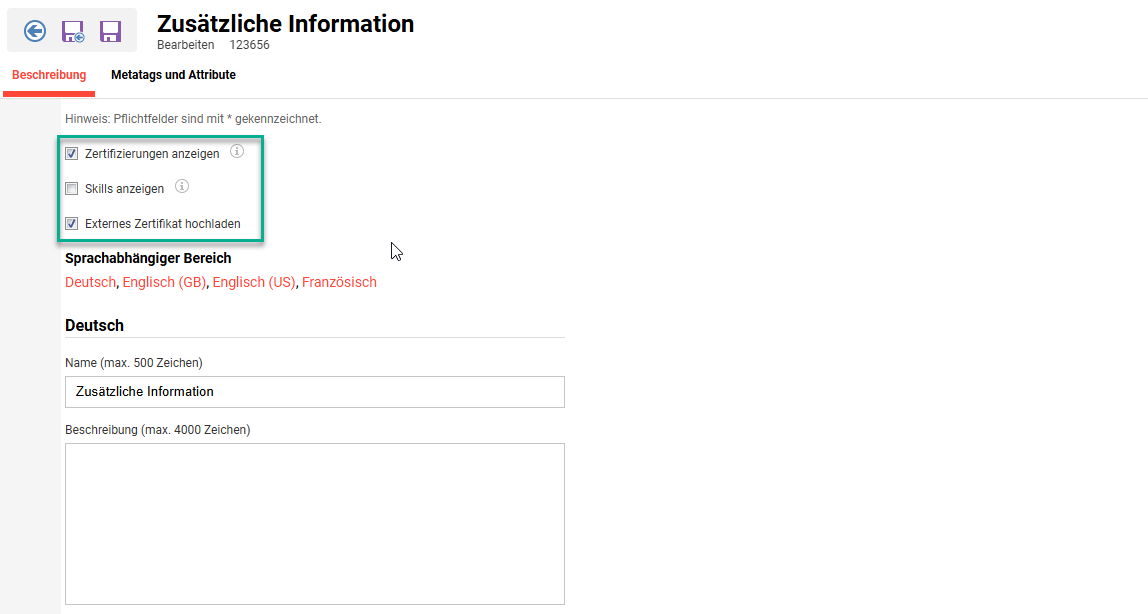The height and width of the screenshot is (614, 1148).
Task: Click the page title Zusätzliche Information
Action: [285, 24]
